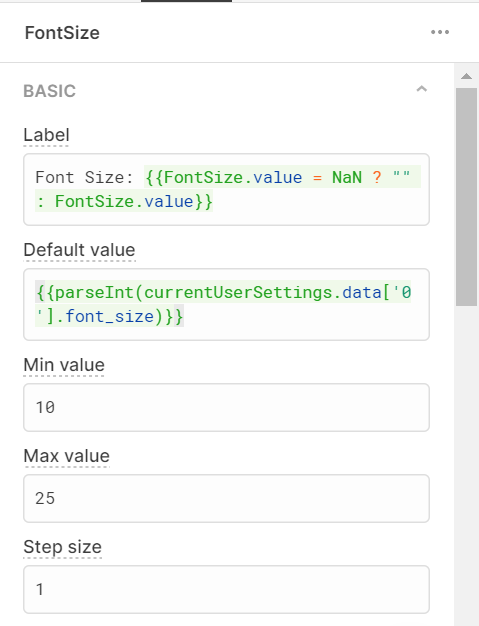Click the scrollbar up arrow

466,76
